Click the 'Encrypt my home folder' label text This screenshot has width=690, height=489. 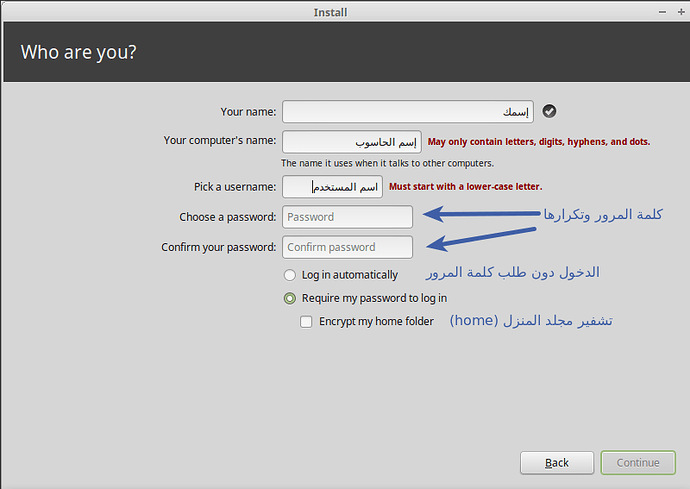coord(376,322)
